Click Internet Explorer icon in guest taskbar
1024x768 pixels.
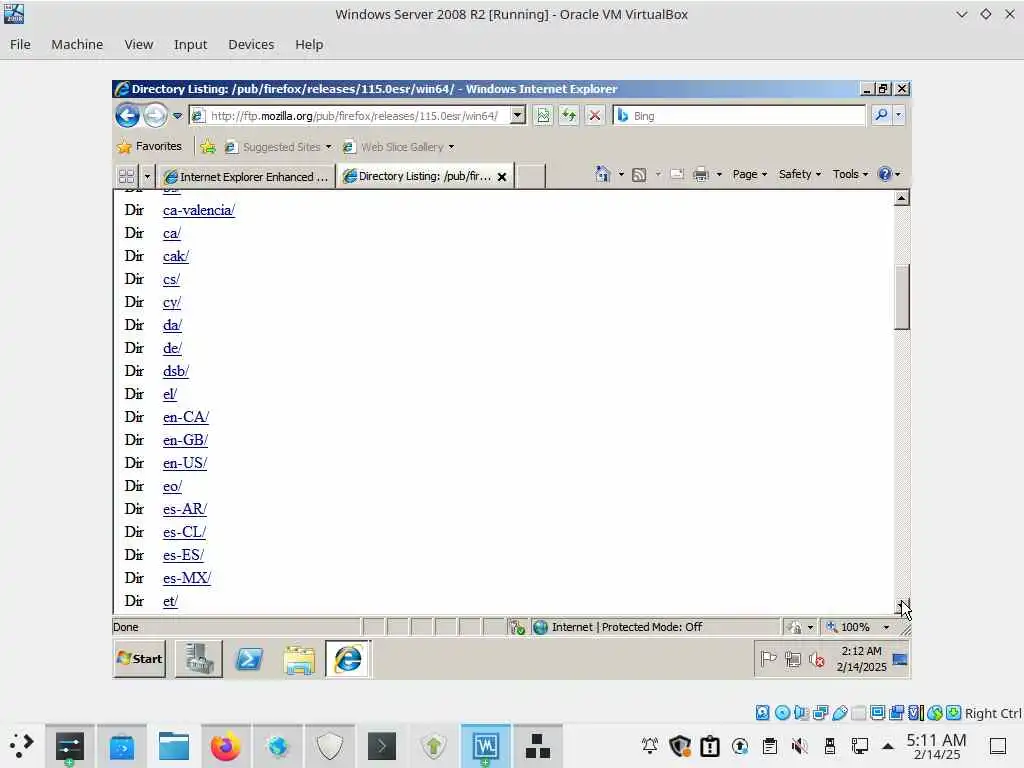coord(348,659)
